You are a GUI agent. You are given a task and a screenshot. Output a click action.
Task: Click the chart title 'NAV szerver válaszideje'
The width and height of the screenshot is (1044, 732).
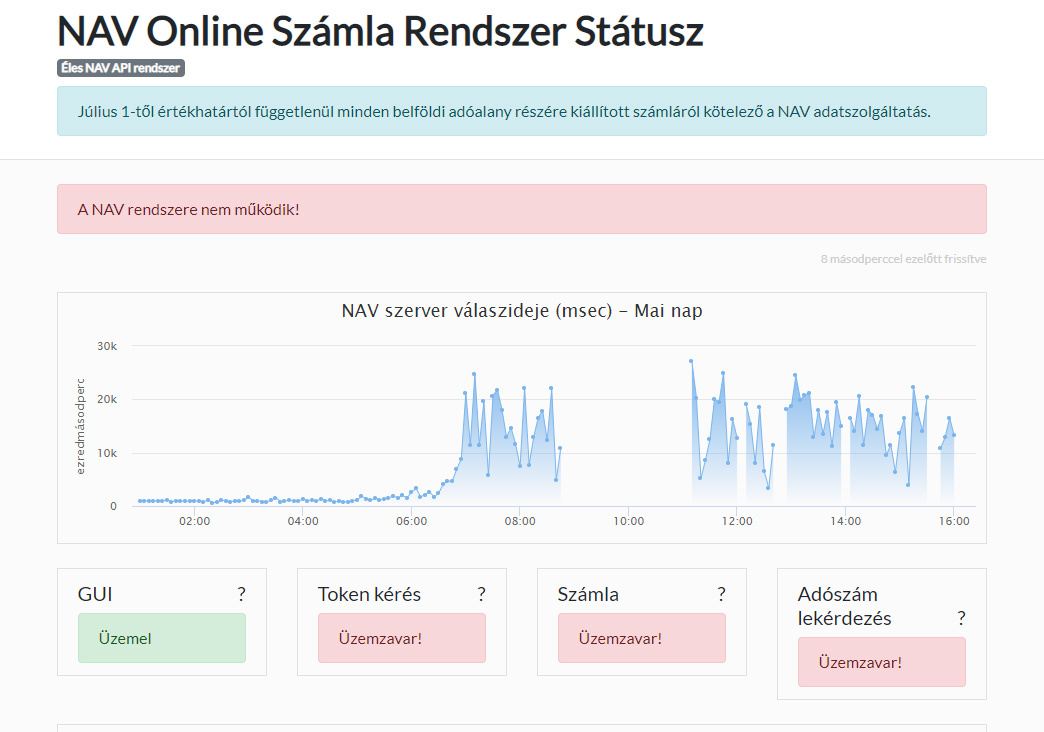(521, 311)
